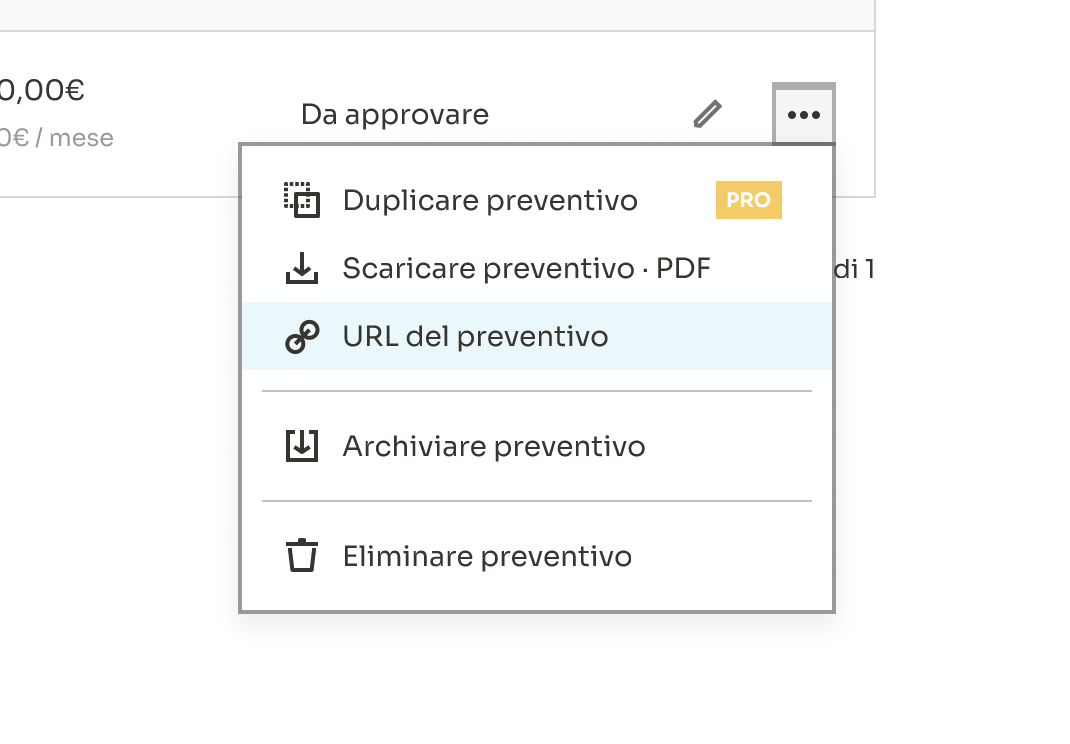Click the yellow PRO badge
This screenshot has height=744, width=1070.
(x=748, y=200)
